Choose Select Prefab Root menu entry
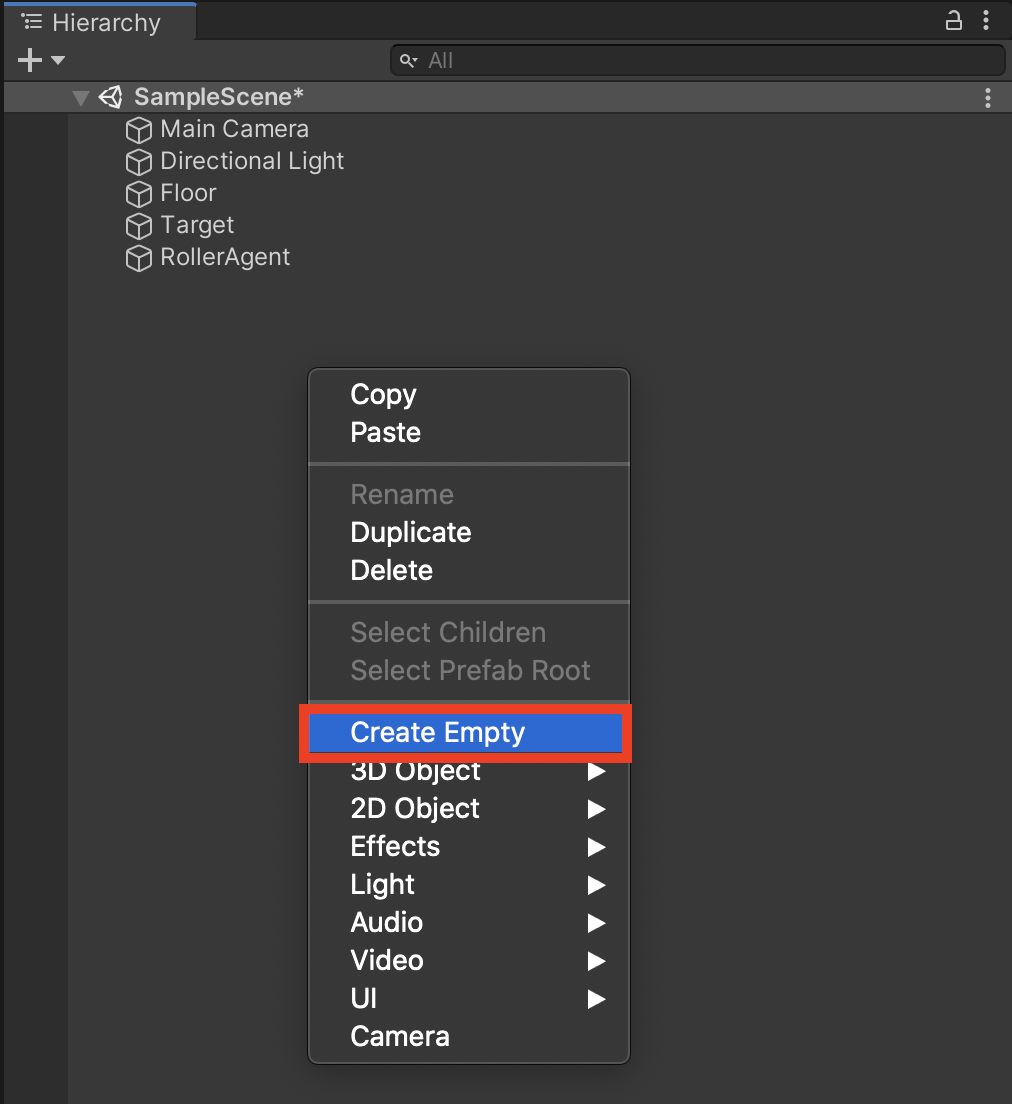1012x1104 pixels. 469,670
